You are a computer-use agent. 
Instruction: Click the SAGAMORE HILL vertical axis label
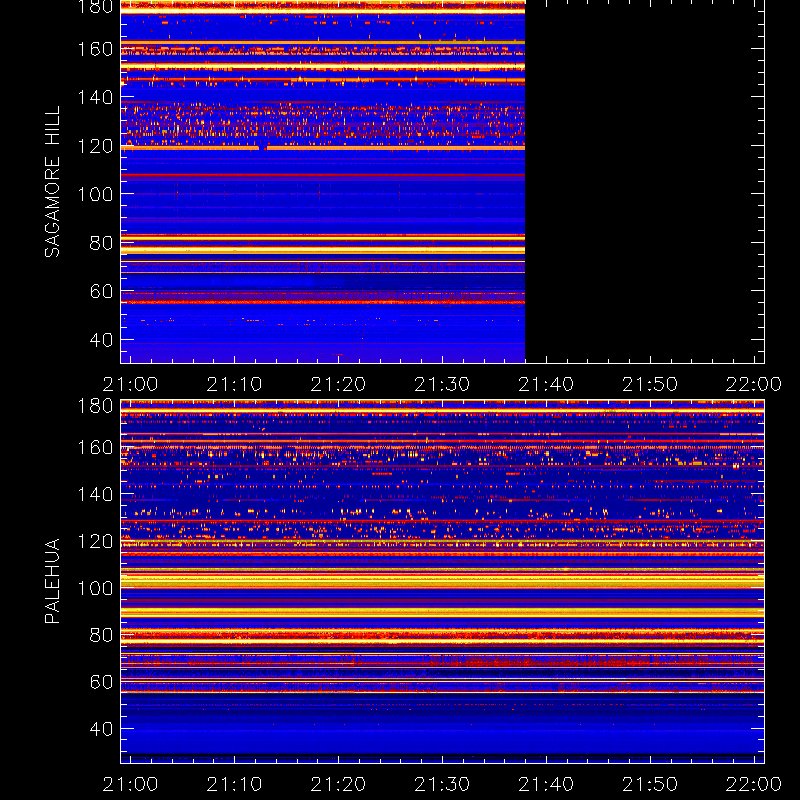[x=52, y=181]
